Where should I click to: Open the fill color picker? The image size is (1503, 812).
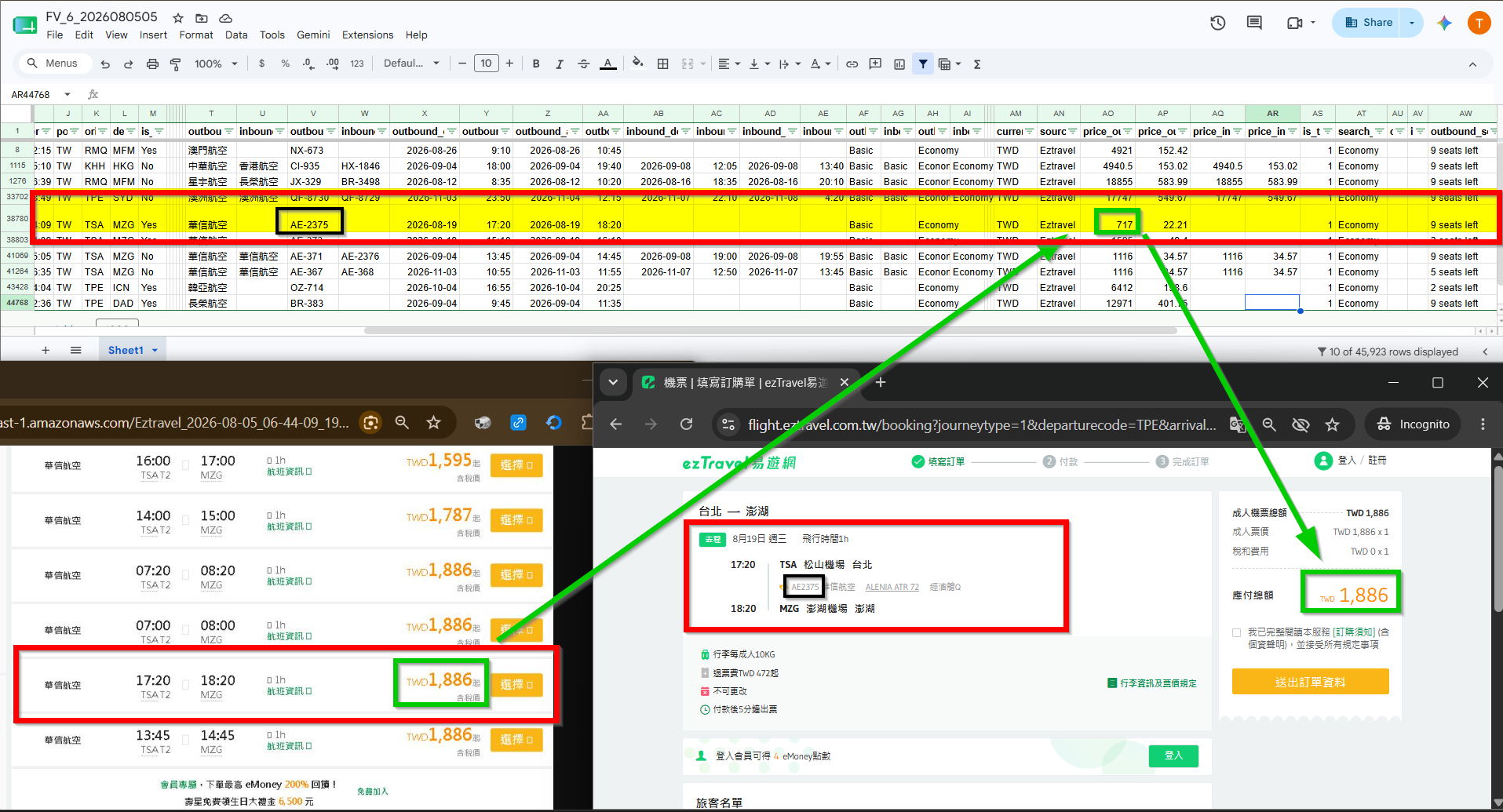[x=638, y=64]
